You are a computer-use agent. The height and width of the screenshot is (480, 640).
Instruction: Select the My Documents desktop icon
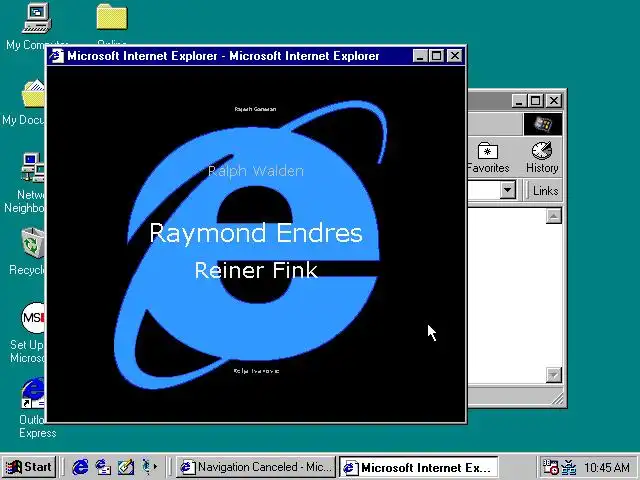[x=33, y=94]
